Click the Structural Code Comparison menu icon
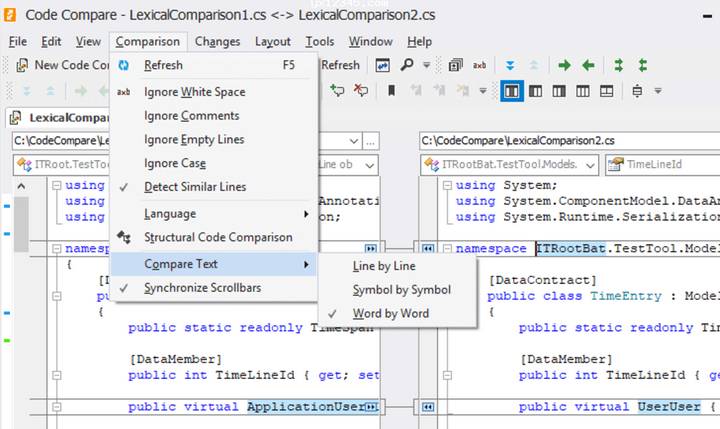The height and width of the screenshot is (429, 720). 124,237
